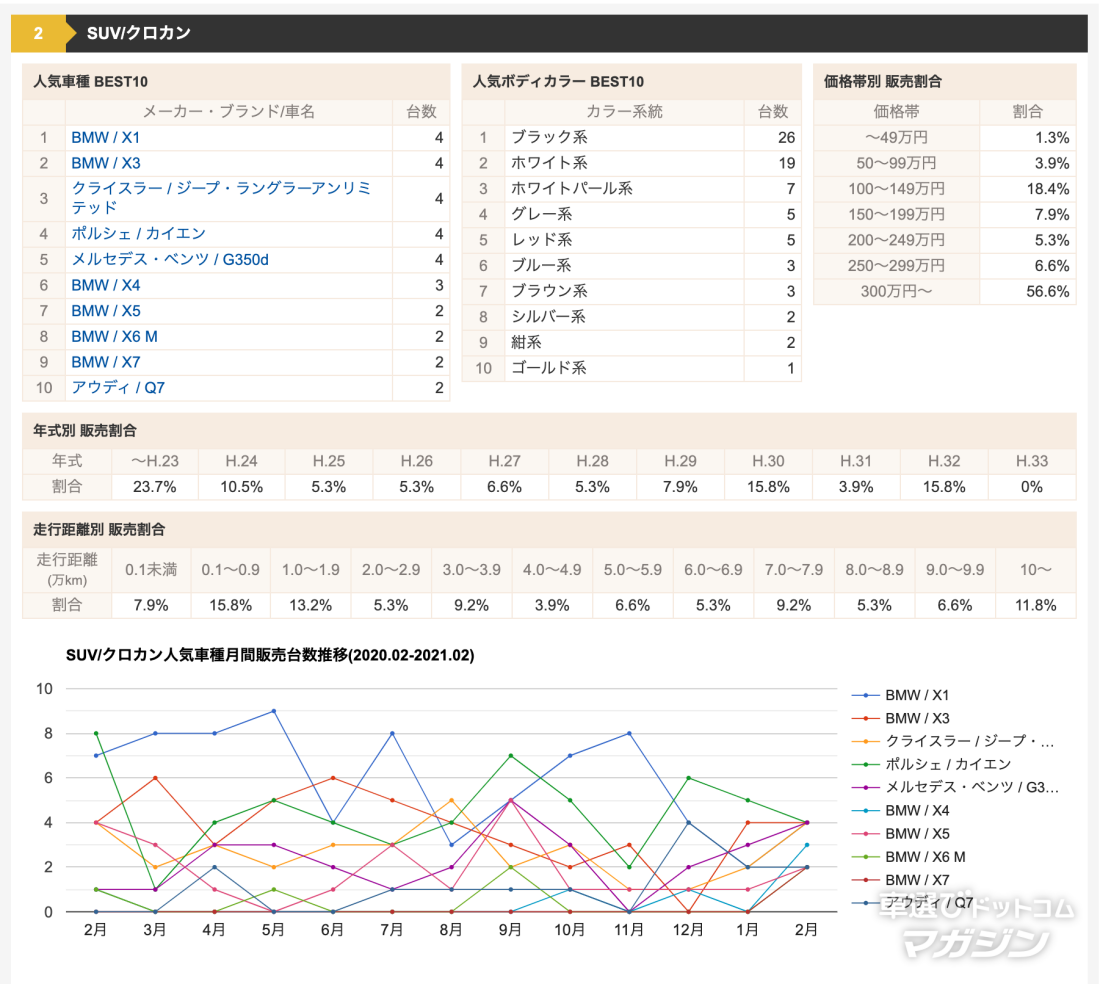Click the ブルー系 color row

click(x=631, y=266)
